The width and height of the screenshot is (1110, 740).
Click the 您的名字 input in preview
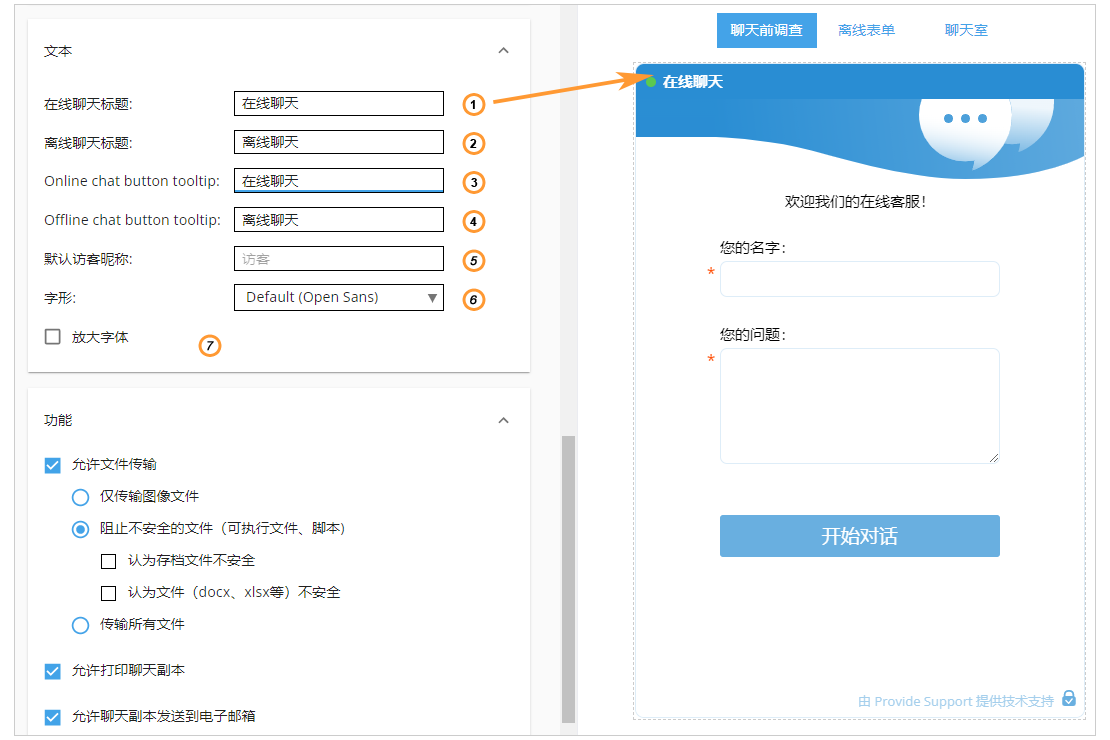(x=859, y=279)
